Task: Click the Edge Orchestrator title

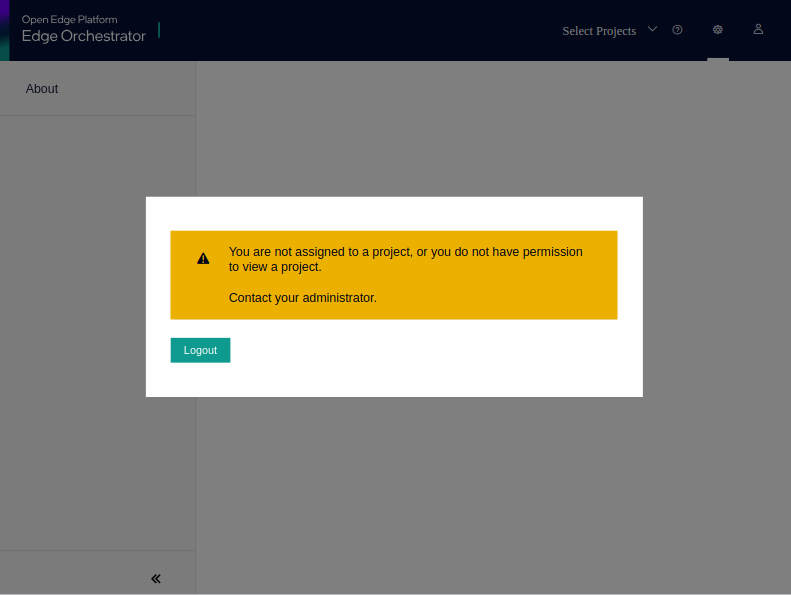Action: [84, 36]
